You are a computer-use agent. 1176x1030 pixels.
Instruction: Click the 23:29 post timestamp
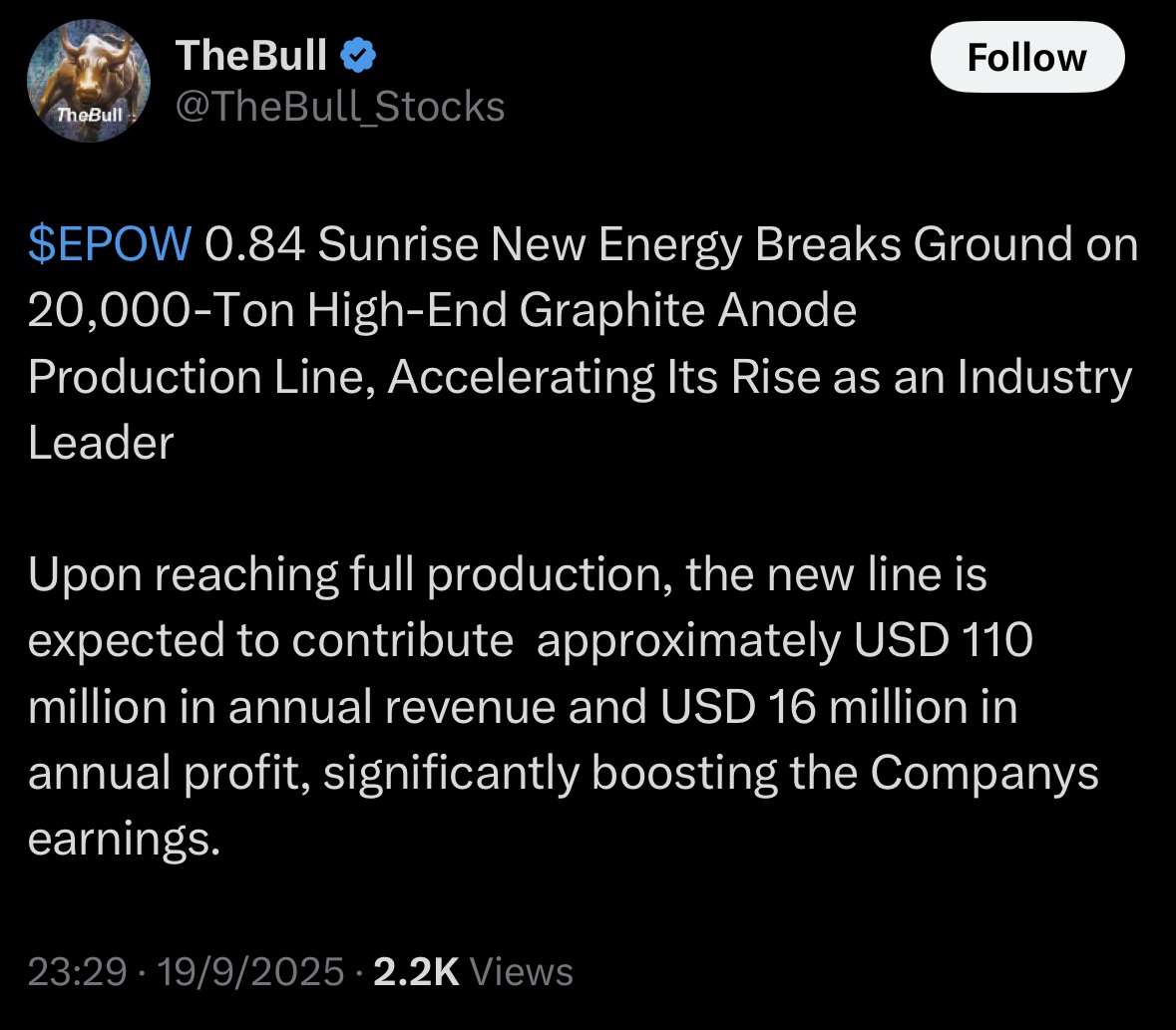(77, 971)
